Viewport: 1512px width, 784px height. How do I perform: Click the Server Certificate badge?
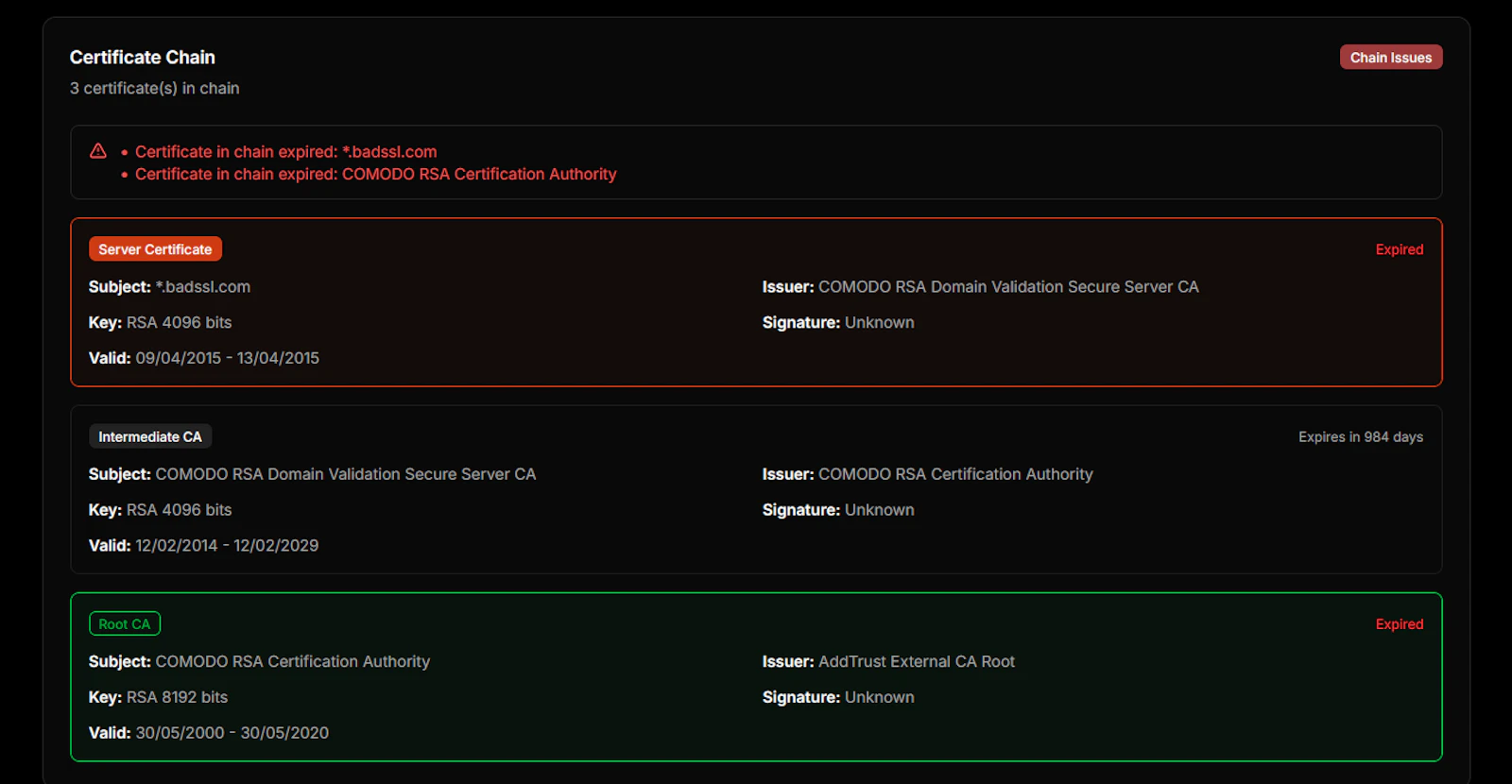click(155, 249)
